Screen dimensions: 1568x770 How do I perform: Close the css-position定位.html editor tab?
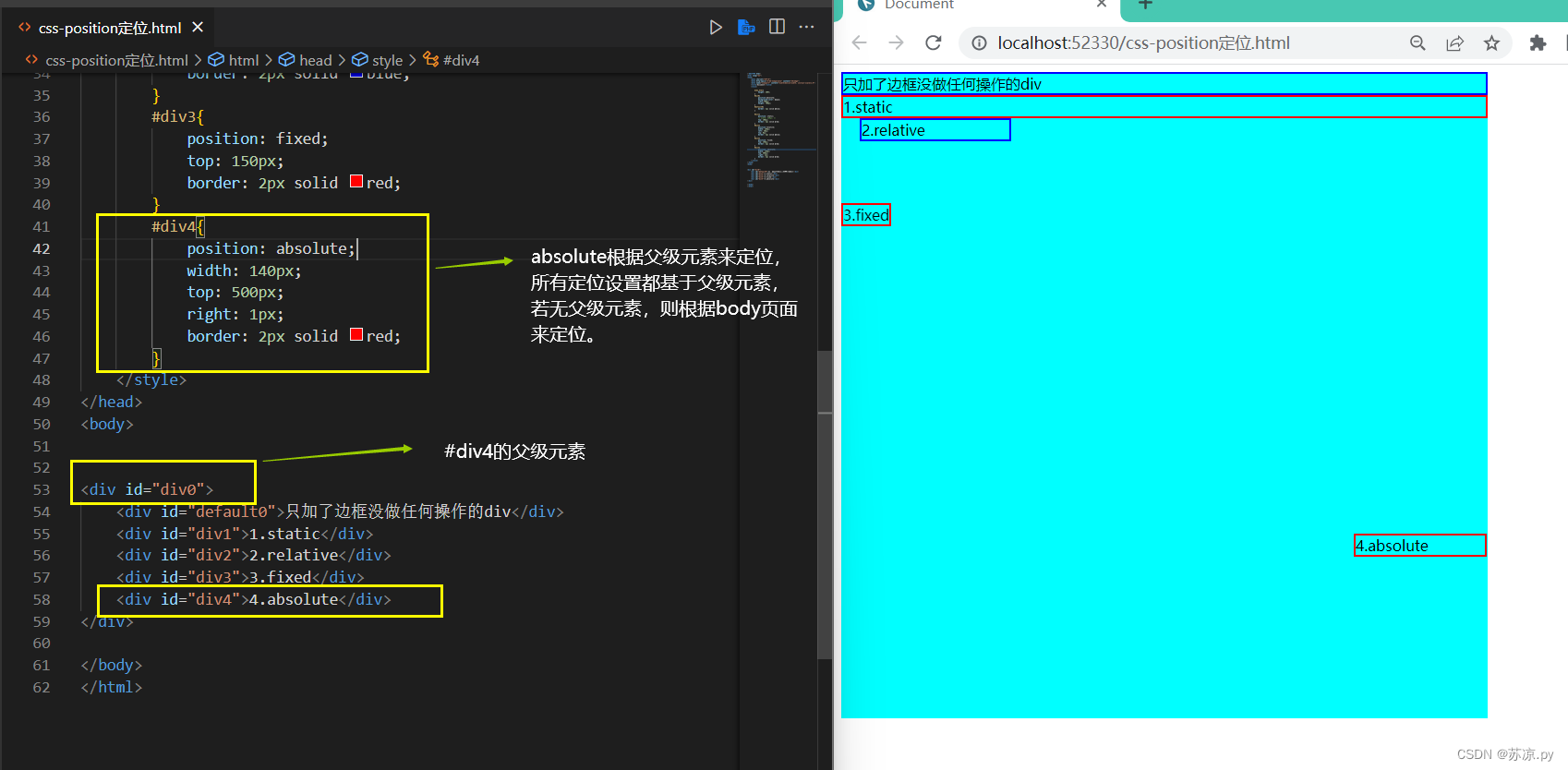click(198, 28)
